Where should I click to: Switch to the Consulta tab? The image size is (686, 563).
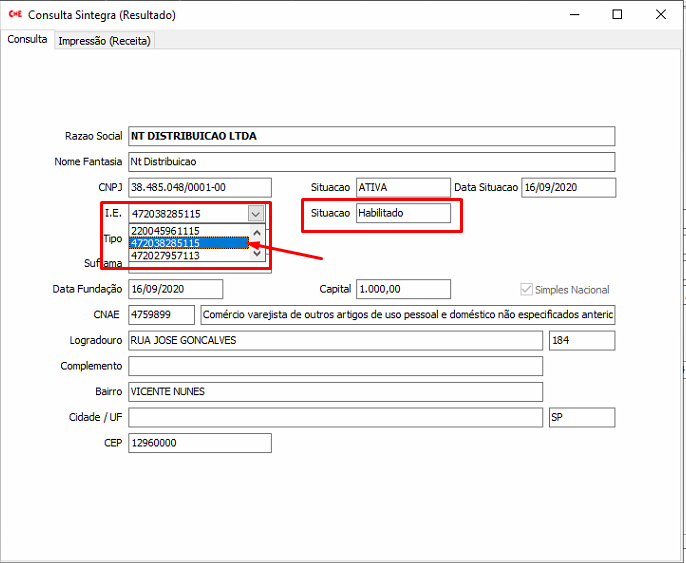point(27,40)
